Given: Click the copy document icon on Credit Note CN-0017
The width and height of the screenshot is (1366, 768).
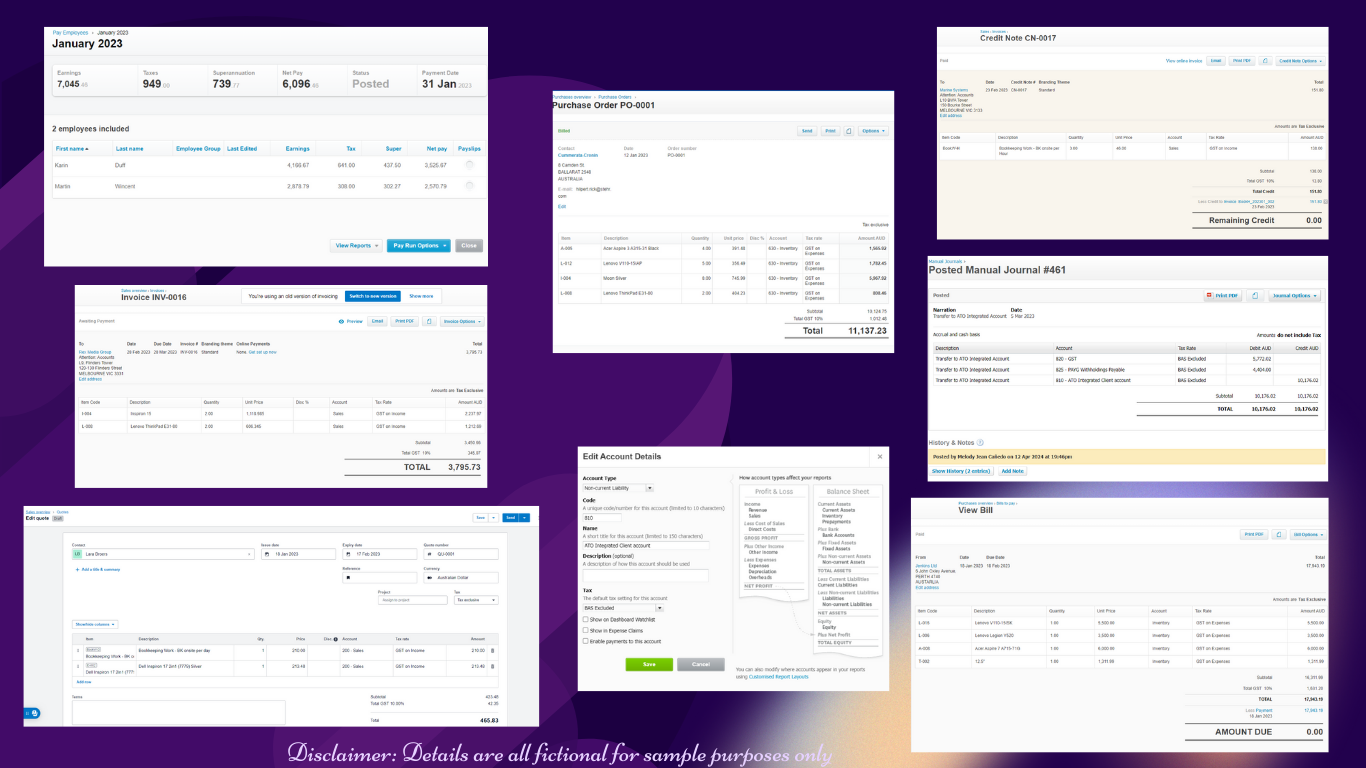Looking at the screenshot, I should (x=1264, y=61).
